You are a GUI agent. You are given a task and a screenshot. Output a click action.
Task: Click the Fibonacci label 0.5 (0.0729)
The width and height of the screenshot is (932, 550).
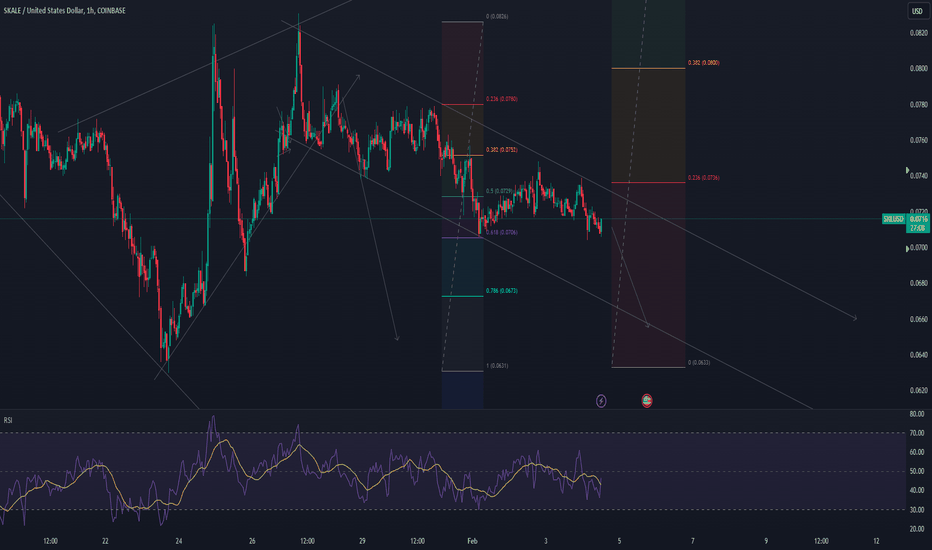click(x=499, y=191)
